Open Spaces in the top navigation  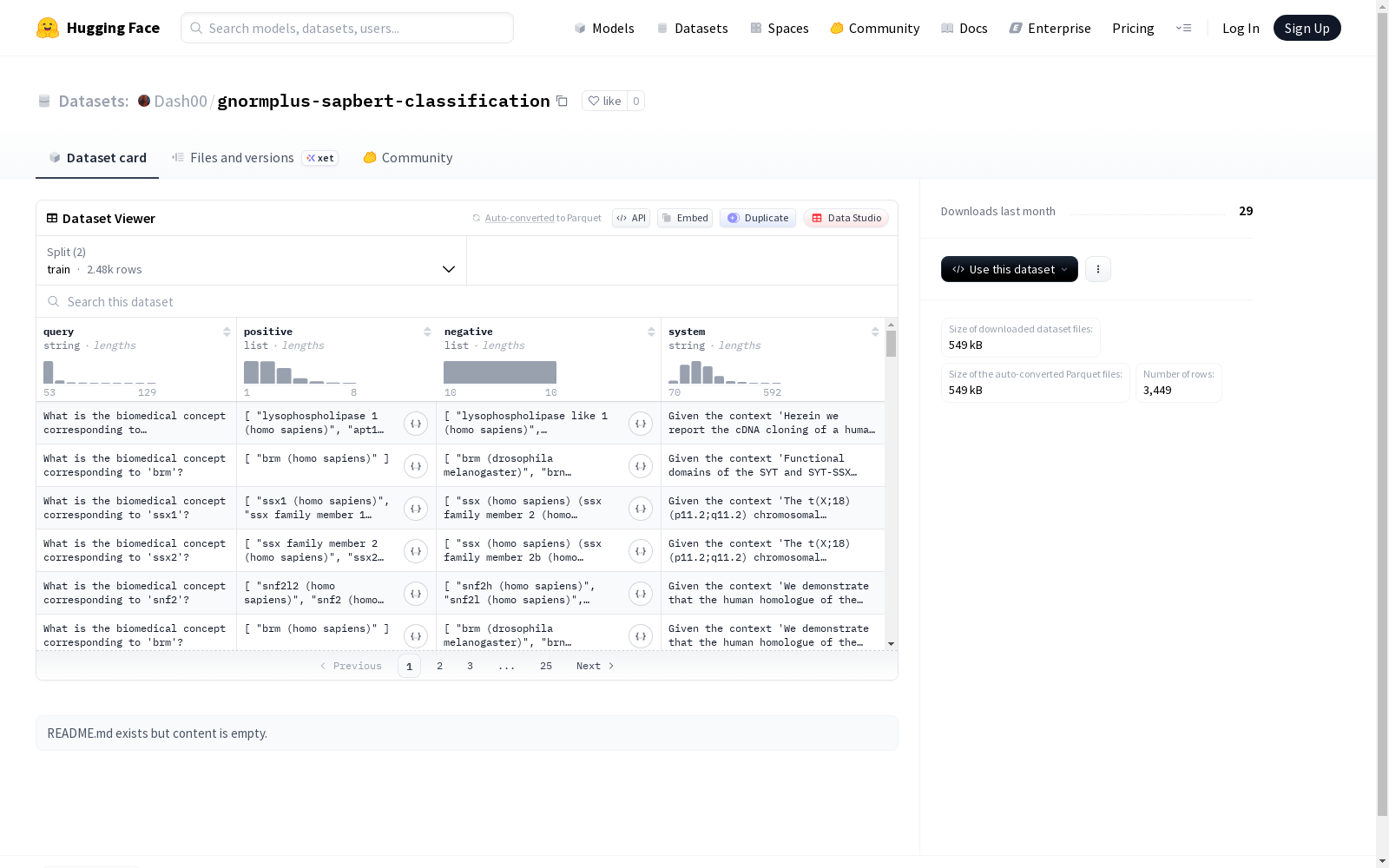[780, 28]
